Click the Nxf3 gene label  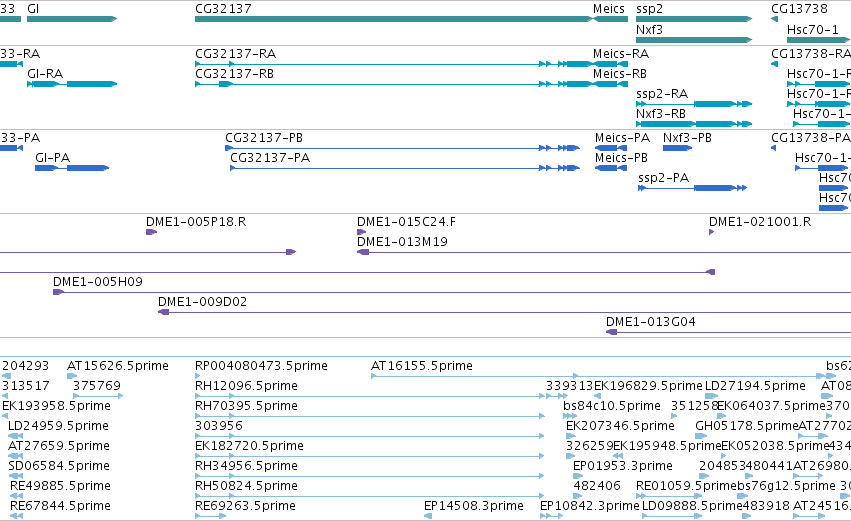(649, 29)
